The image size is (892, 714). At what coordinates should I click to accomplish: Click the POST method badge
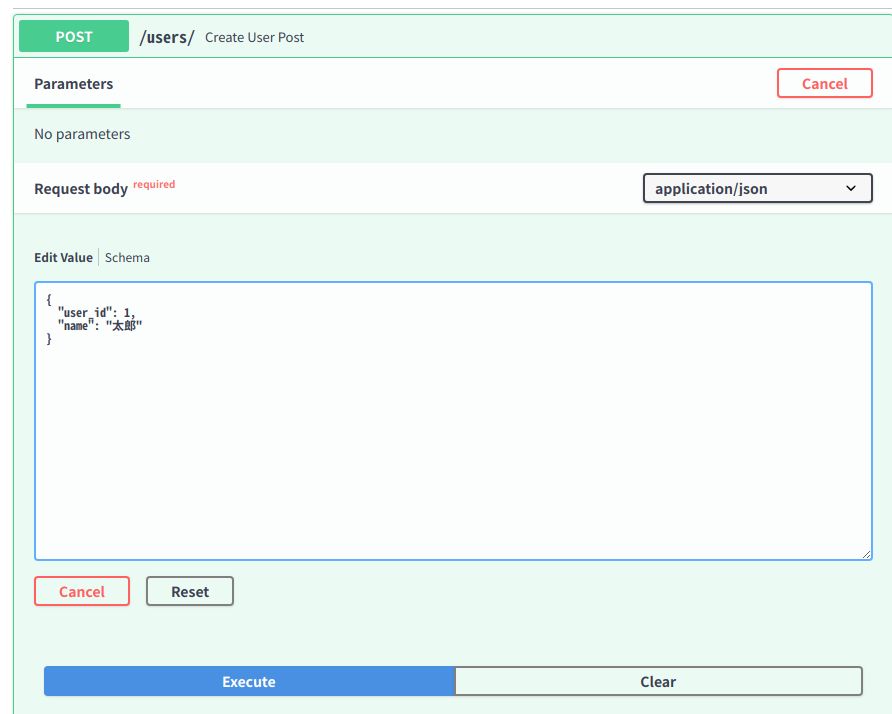click(x=73, y=35)
